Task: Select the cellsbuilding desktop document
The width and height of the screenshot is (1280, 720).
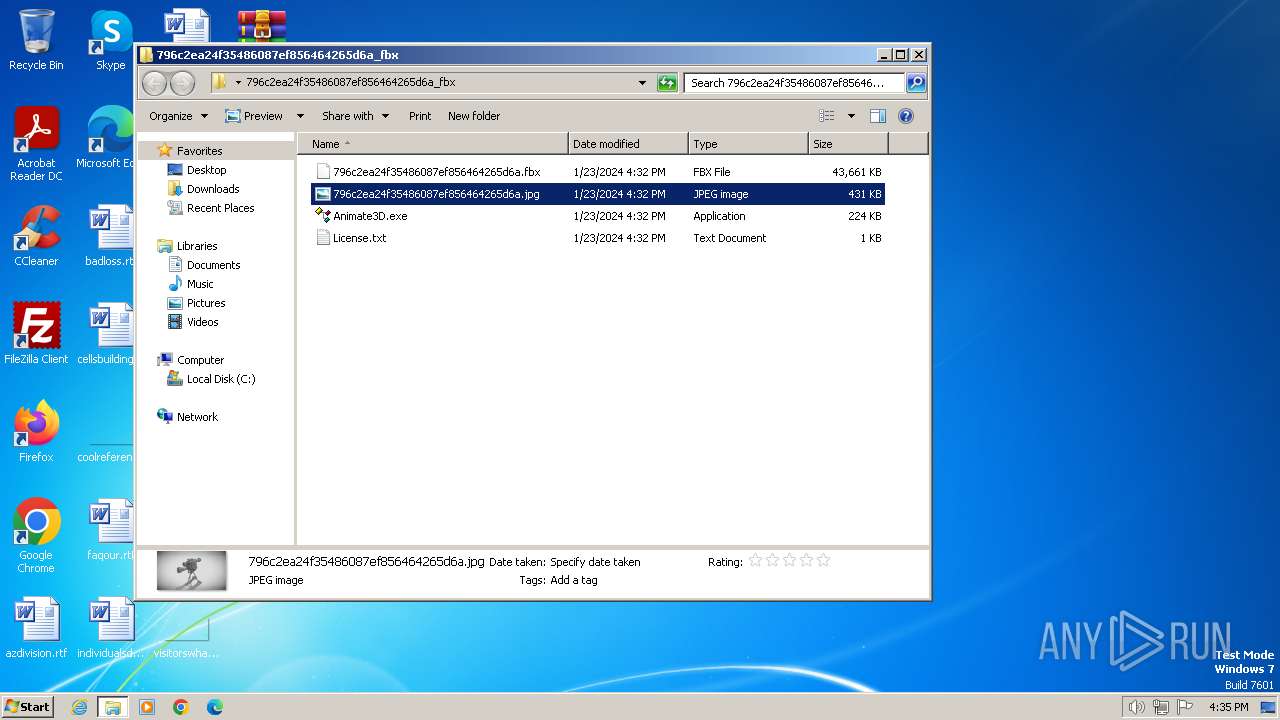Action: [x=106, y=334]
